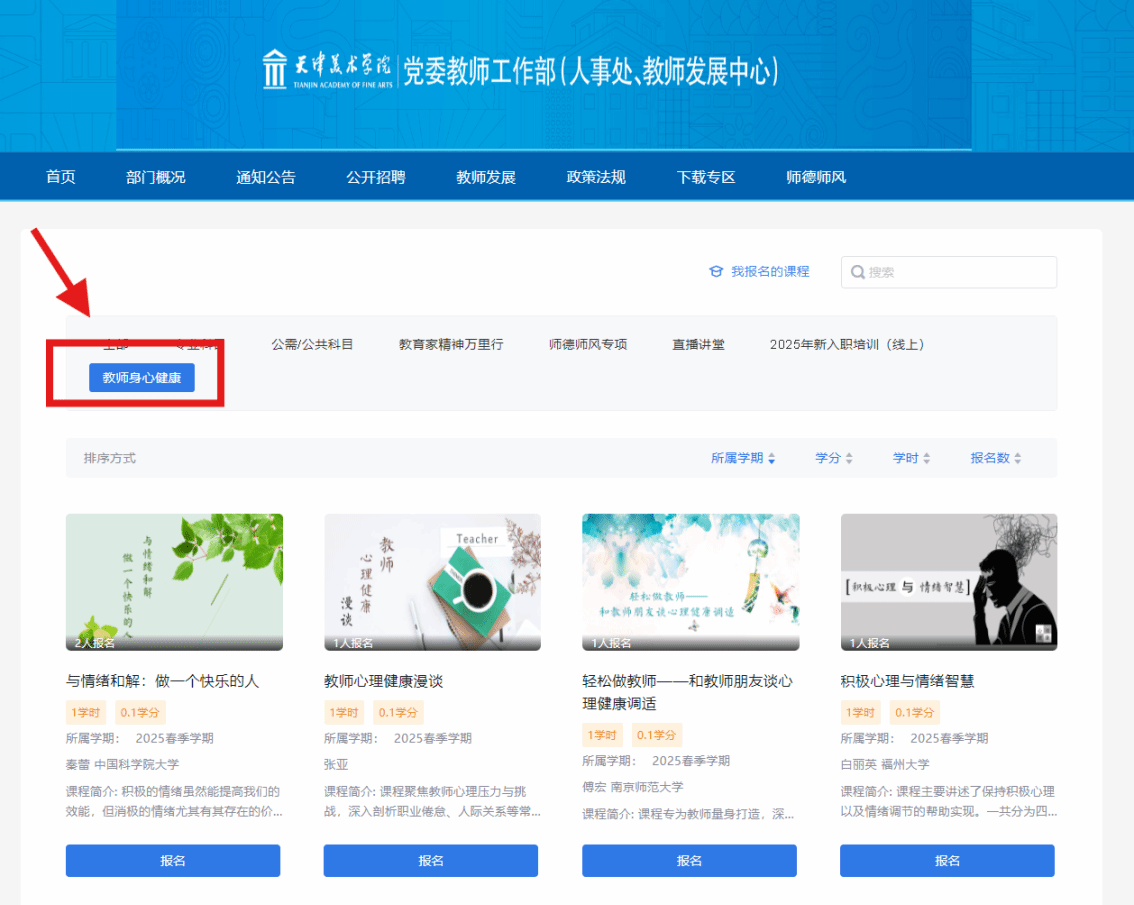Click the Tianjin Academy of Fine Arts logo
The height and width of the screenshot is (905, 1134).
(x=328, y=70)
